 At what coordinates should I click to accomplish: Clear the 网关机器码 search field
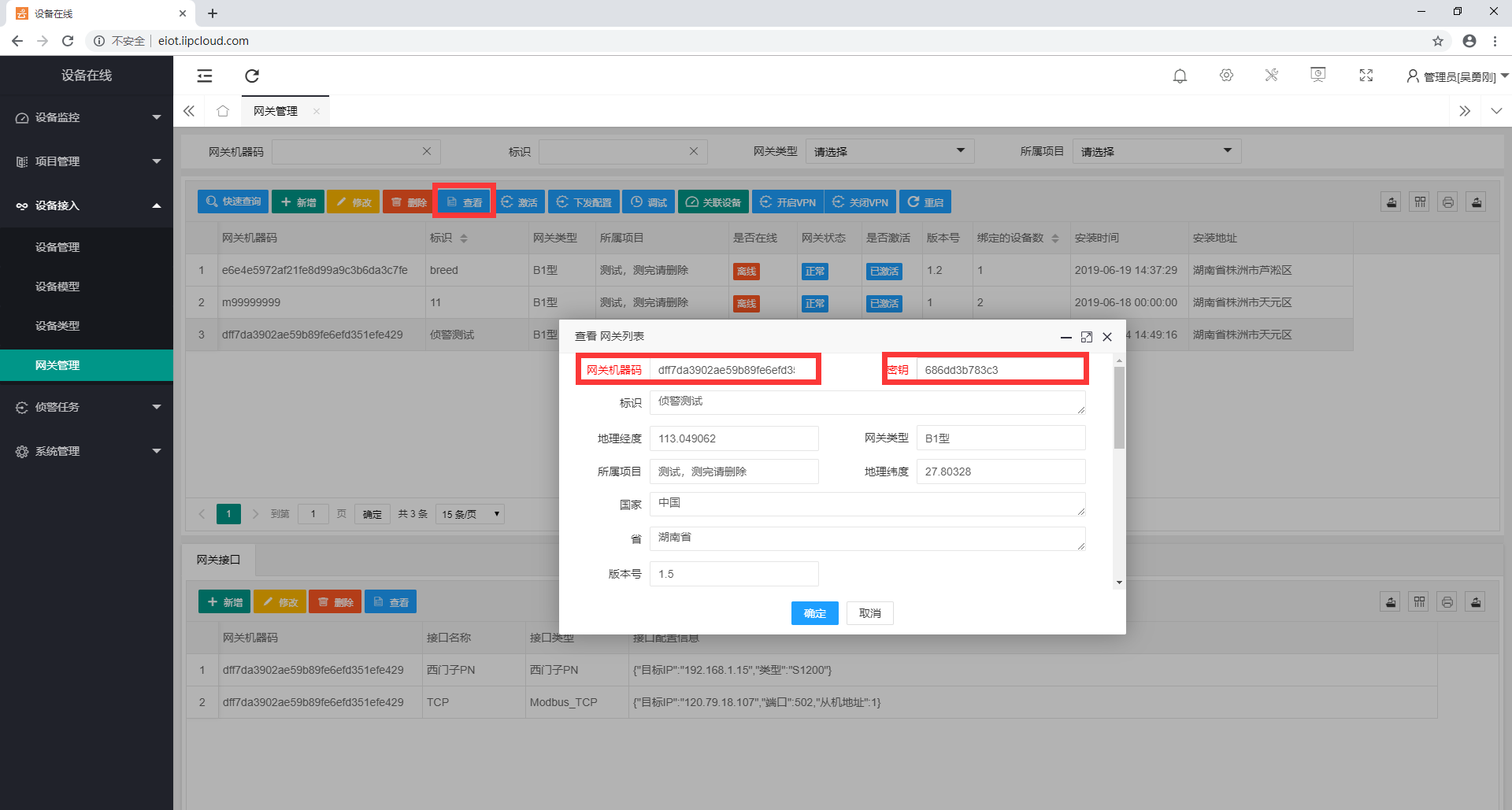[427, 151]
